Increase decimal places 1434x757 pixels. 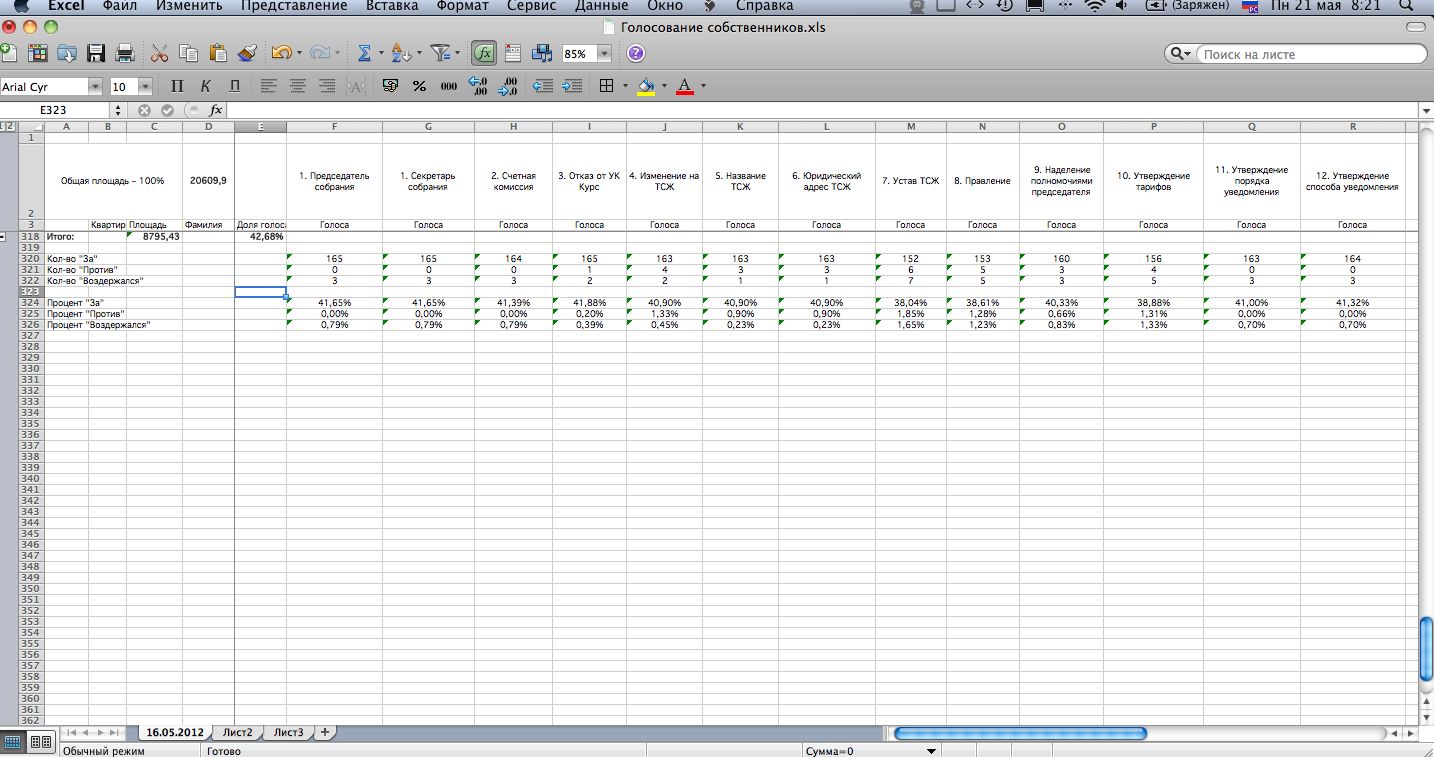point(478,86)
